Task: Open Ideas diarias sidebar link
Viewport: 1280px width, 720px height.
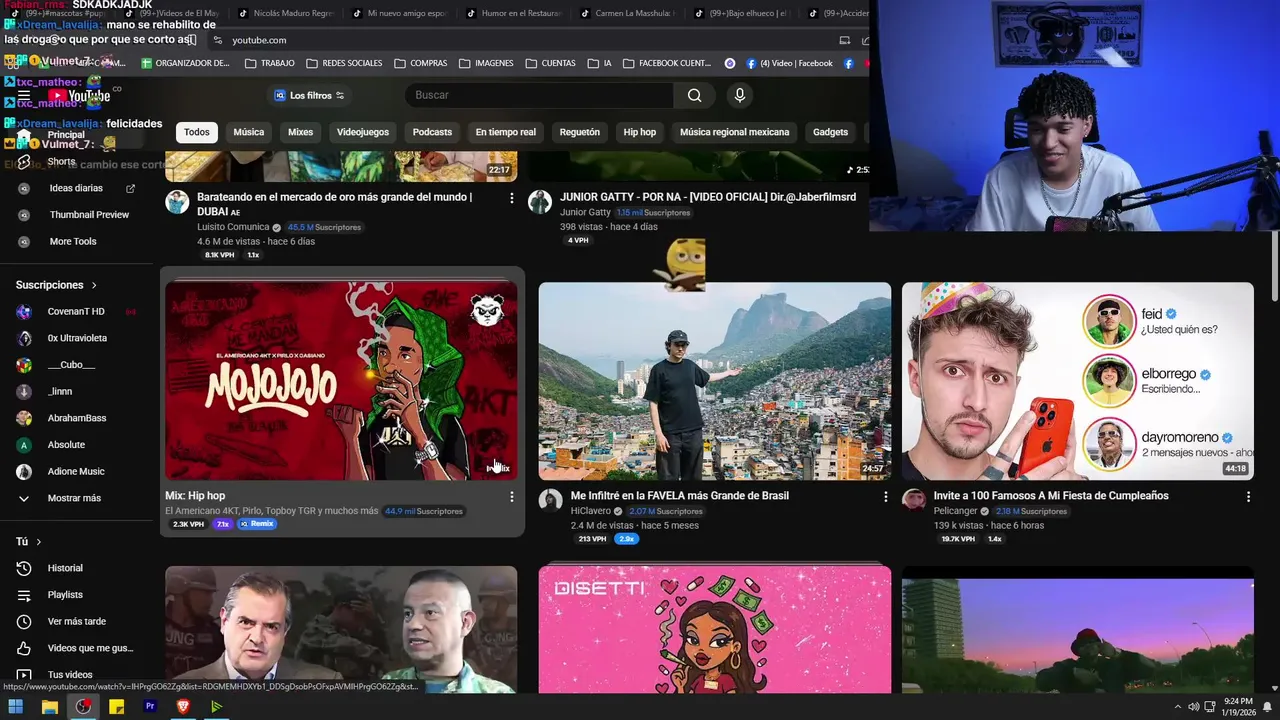Action: coord(74,188)
